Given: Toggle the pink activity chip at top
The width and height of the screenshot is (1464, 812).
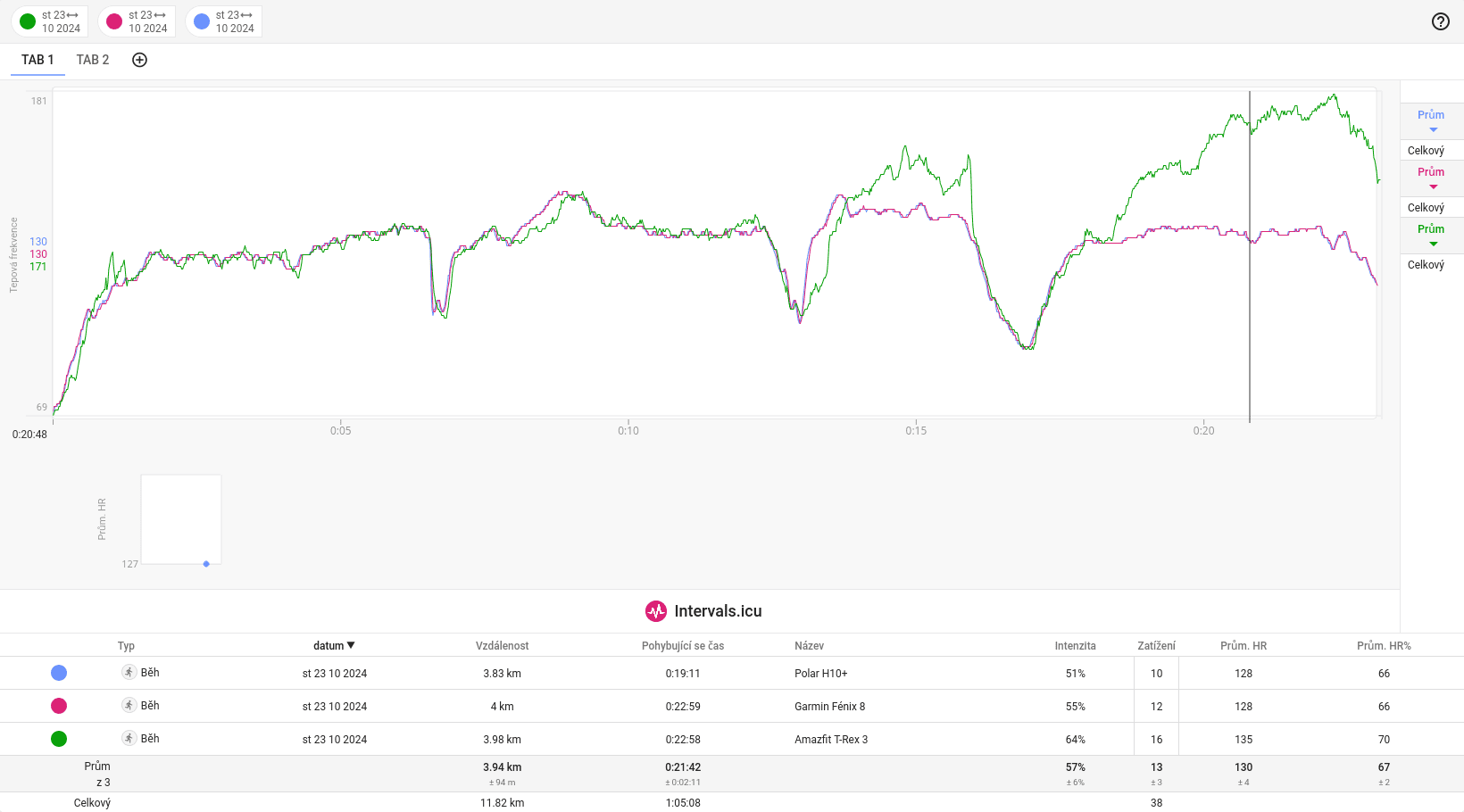Looking at the screenshot, I should [137, 21].
